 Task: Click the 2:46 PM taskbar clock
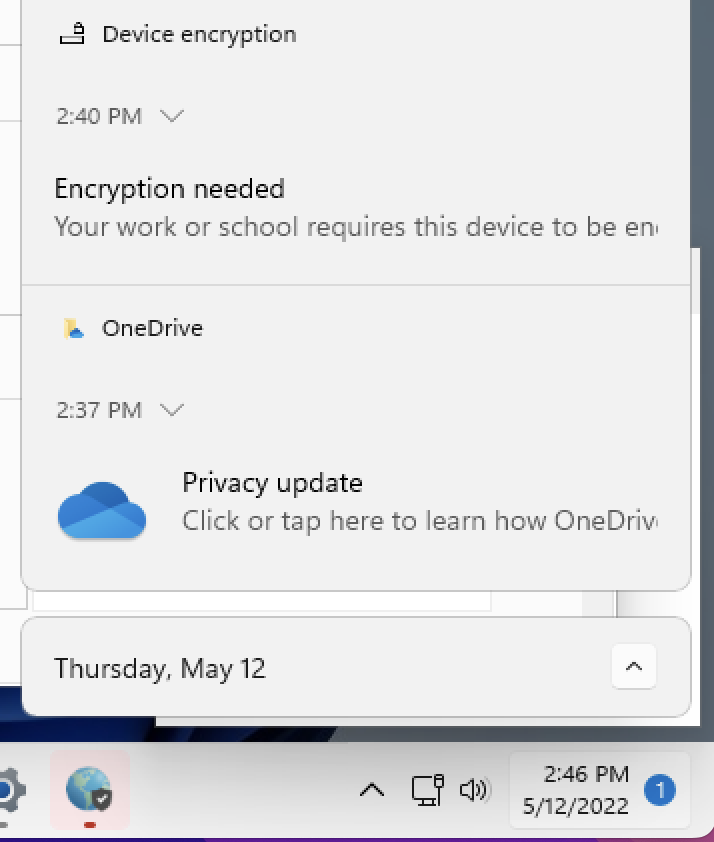pyautogui.click(x=575, y=790)
